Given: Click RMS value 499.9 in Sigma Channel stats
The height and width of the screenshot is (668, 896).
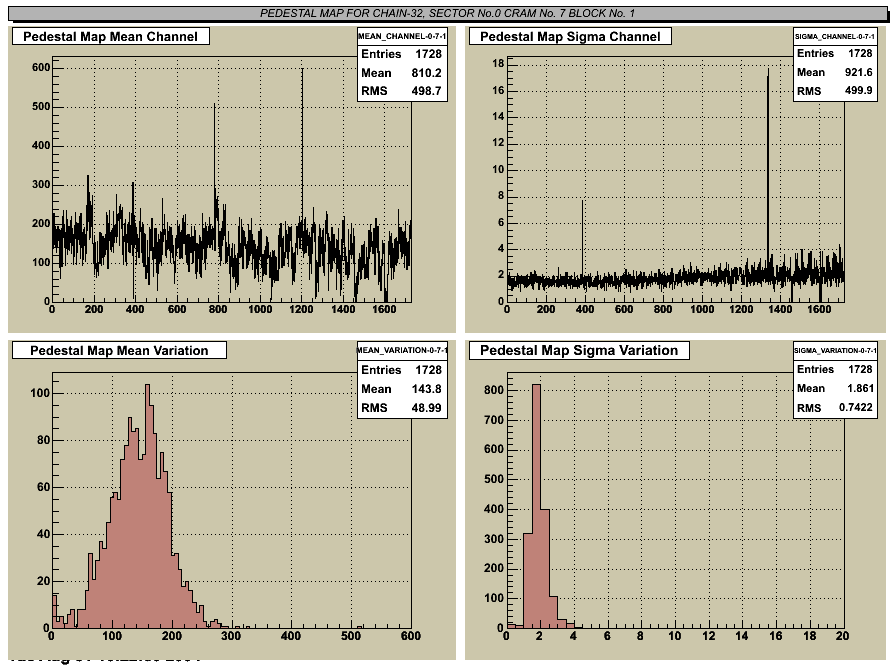Looking at the screenshot, I should 858,90.
